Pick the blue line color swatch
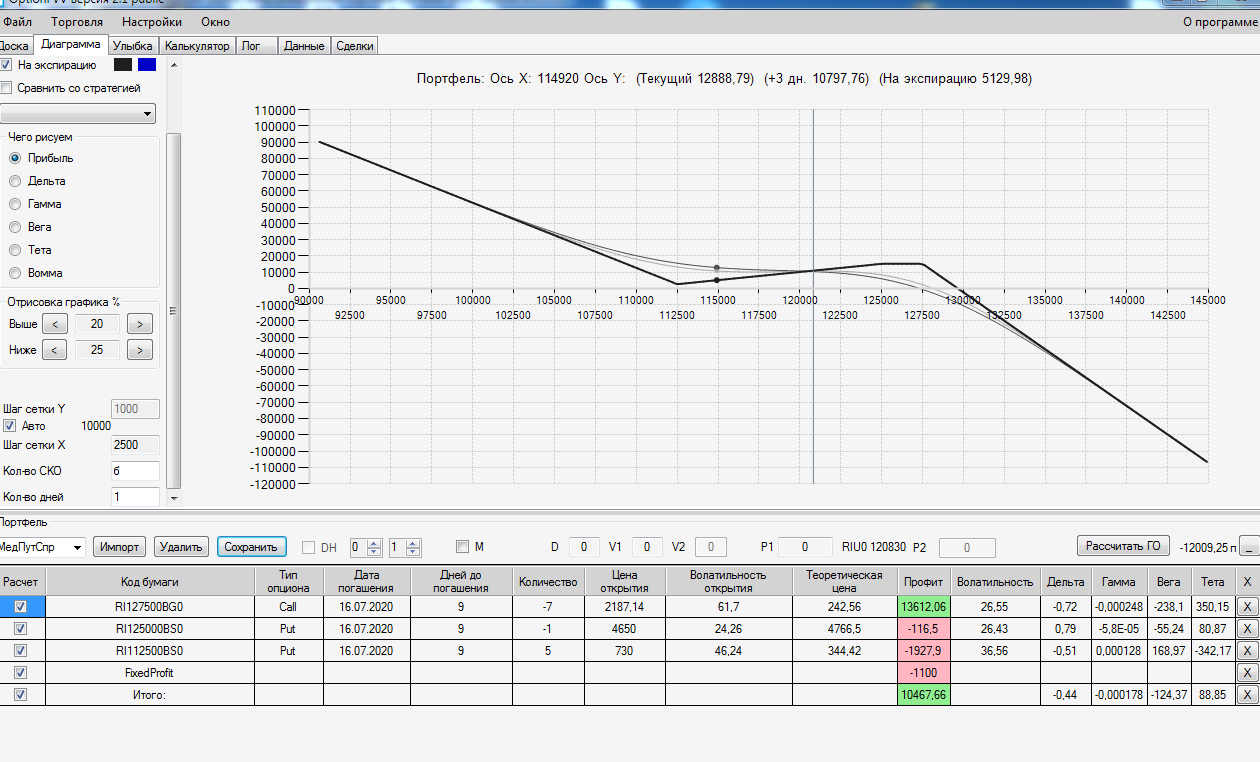Screen dimensions: 1260x762 click(147, 65)
